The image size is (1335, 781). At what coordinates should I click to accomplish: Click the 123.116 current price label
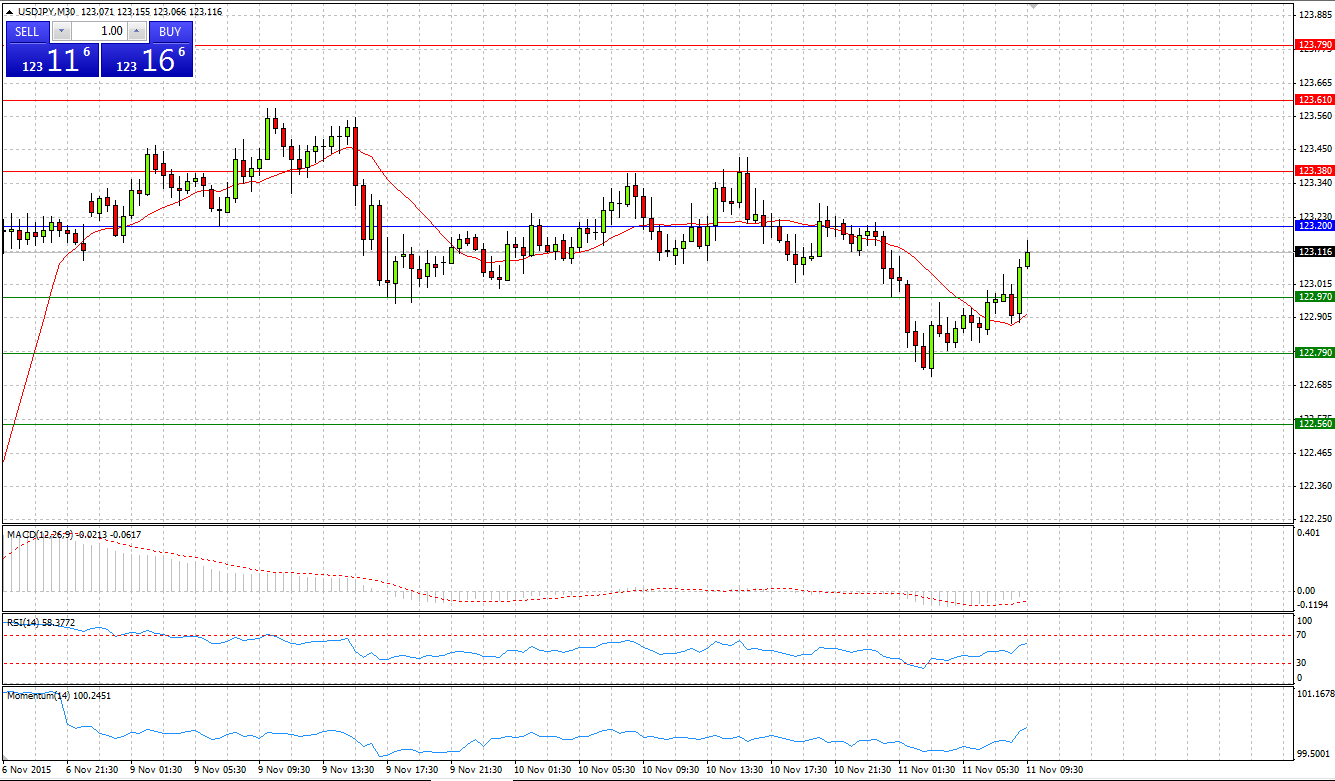pos(1314,252)
